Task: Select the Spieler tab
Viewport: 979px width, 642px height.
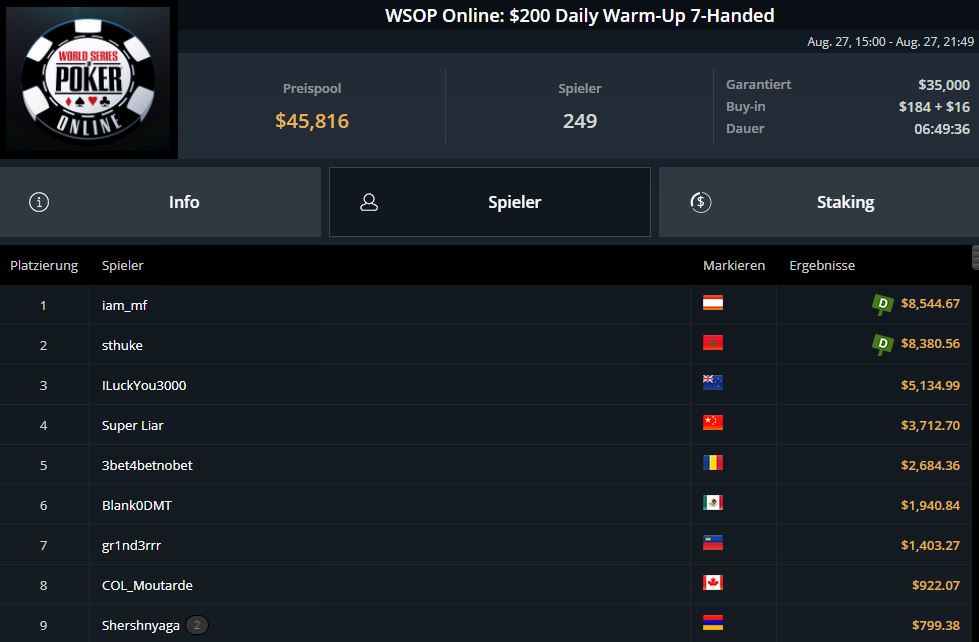Action: click(490, 202)
